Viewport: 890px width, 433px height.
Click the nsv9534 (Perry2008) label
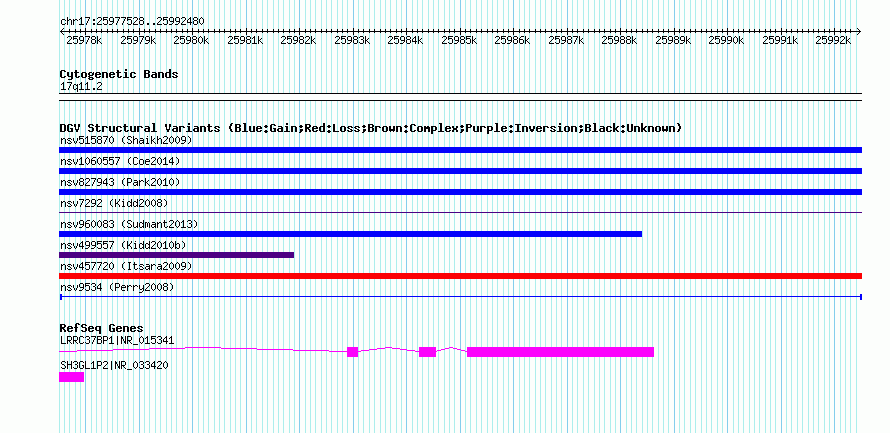(x=117, y=288)
